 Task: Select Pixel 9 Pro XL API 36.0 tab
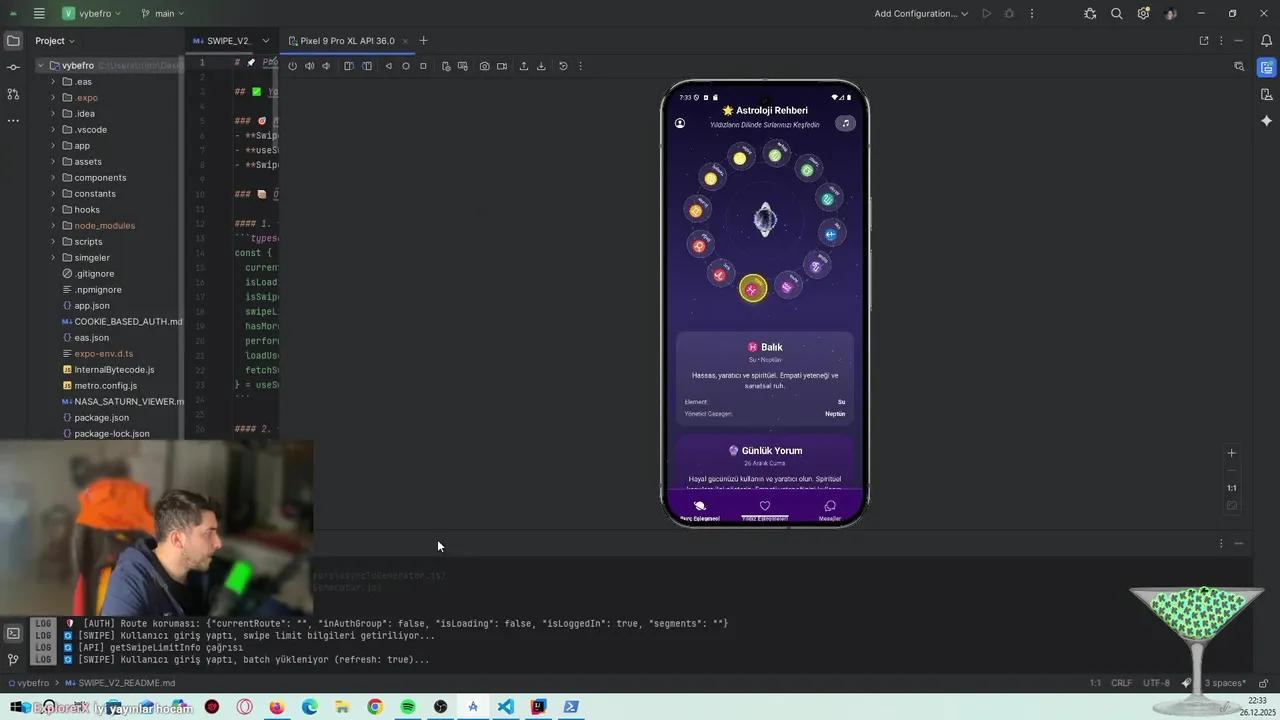coord(347,41)
